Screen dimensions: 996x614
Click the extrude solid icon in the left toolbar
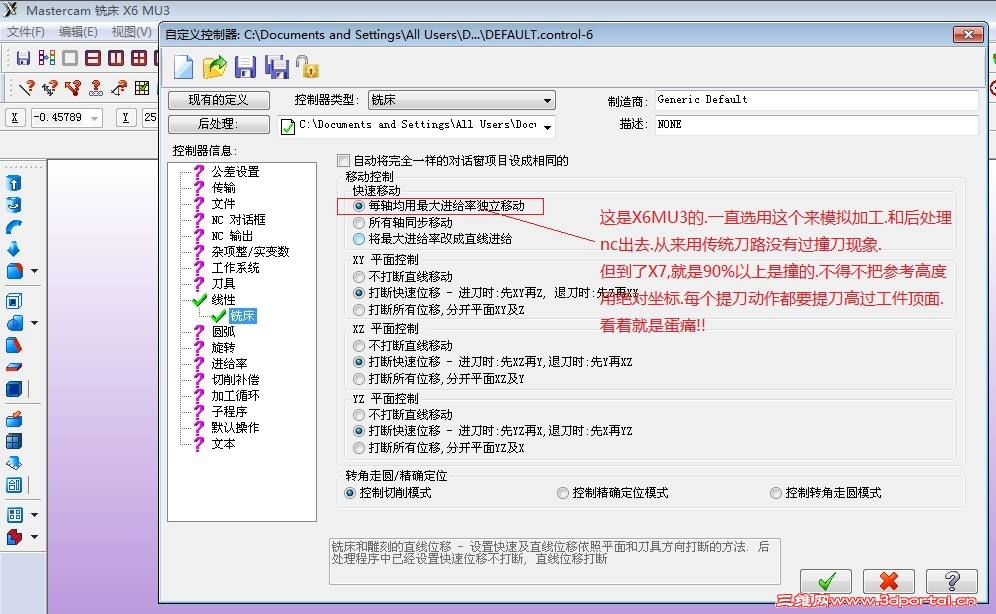coord(14,184)
